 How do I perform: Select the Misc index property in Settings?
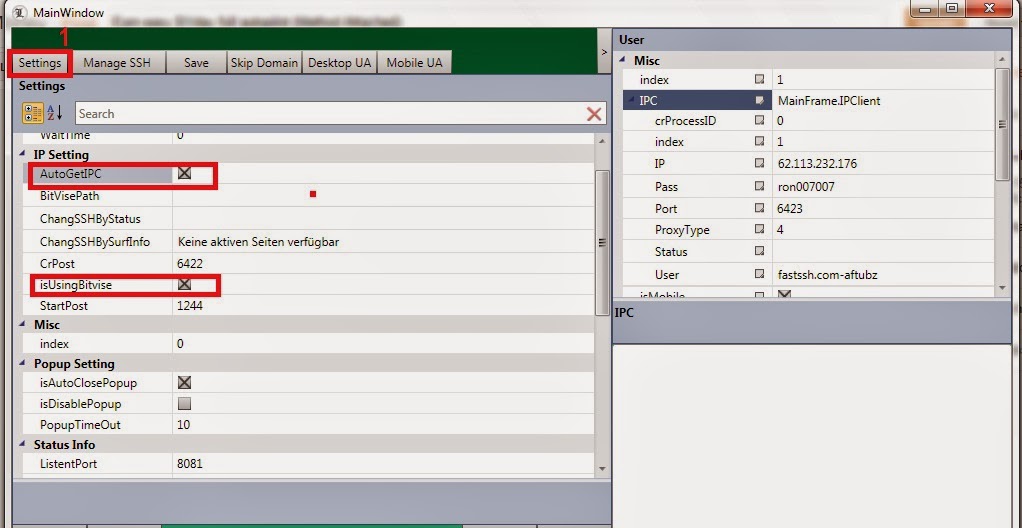309,344
